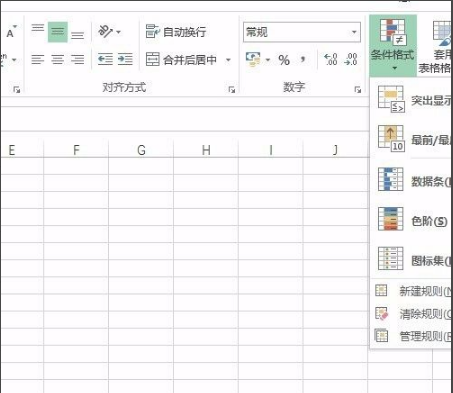Click 套用表格格式 format as table
Screen dimensions: 453x393
435,47
